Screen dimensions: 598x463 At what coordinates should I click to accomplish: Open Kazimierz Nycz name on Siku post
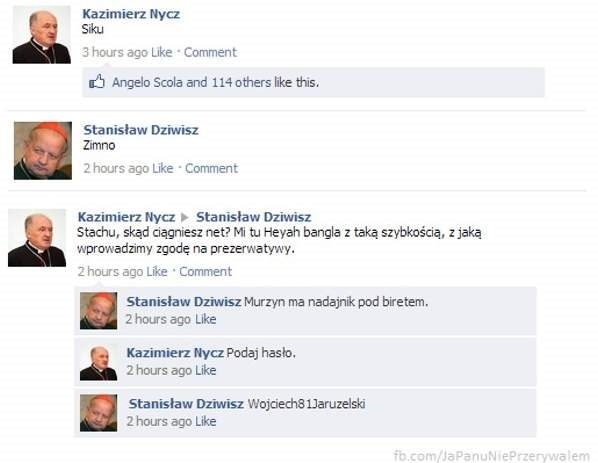(x=131, y=14)
